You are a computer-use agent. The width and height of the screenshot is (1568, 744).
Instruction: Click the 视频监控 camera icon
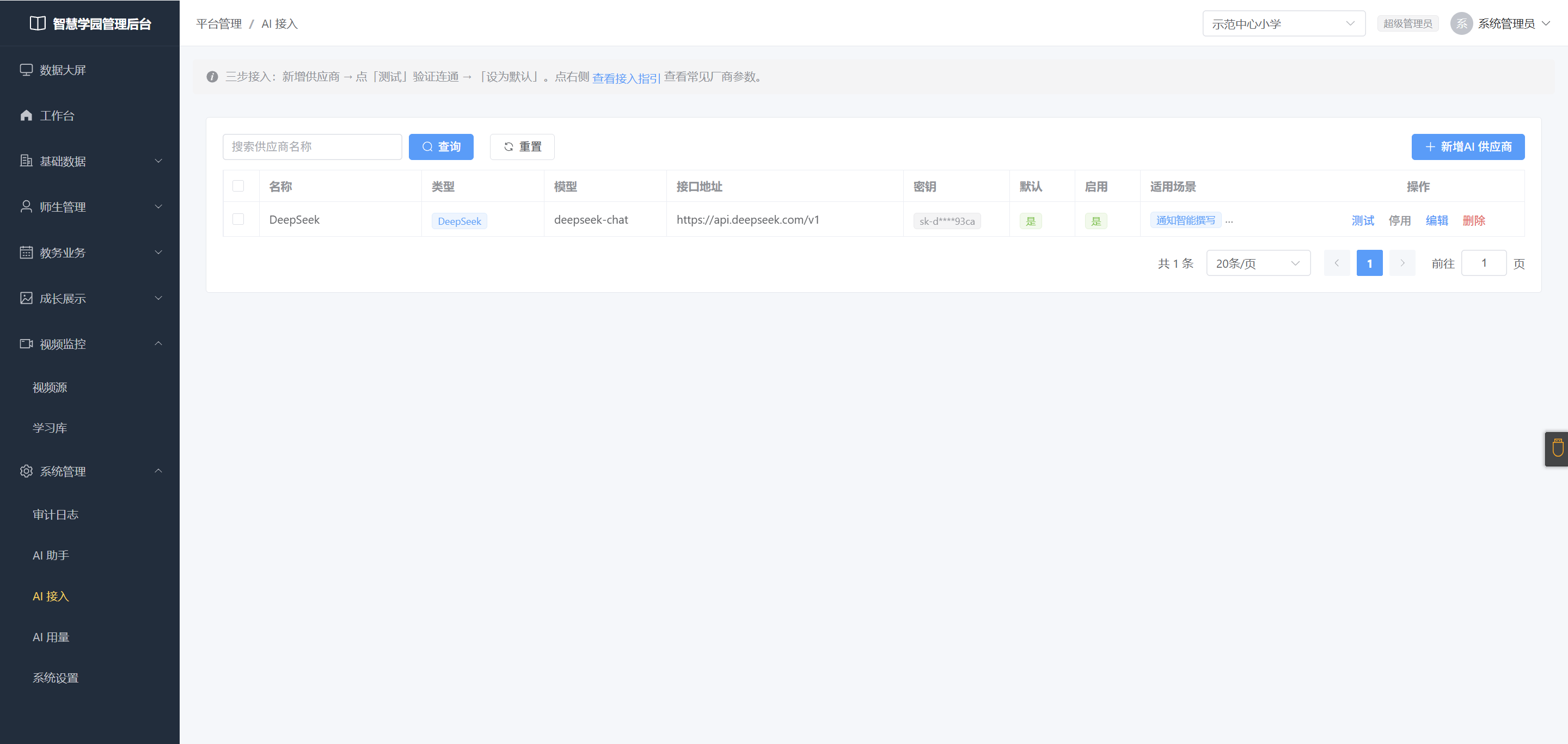tap(26, 344)
